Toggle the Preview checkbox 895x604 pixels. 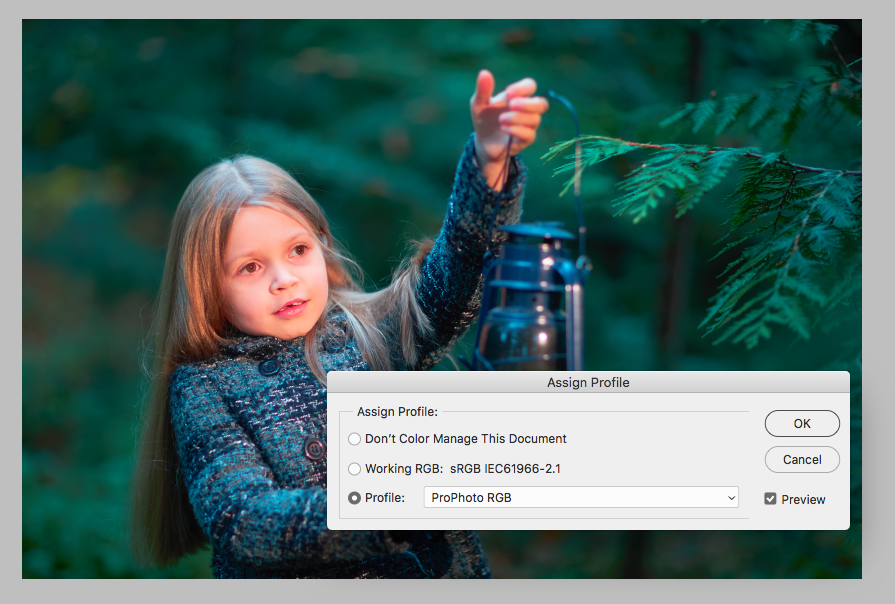click(x=770, y=499)
